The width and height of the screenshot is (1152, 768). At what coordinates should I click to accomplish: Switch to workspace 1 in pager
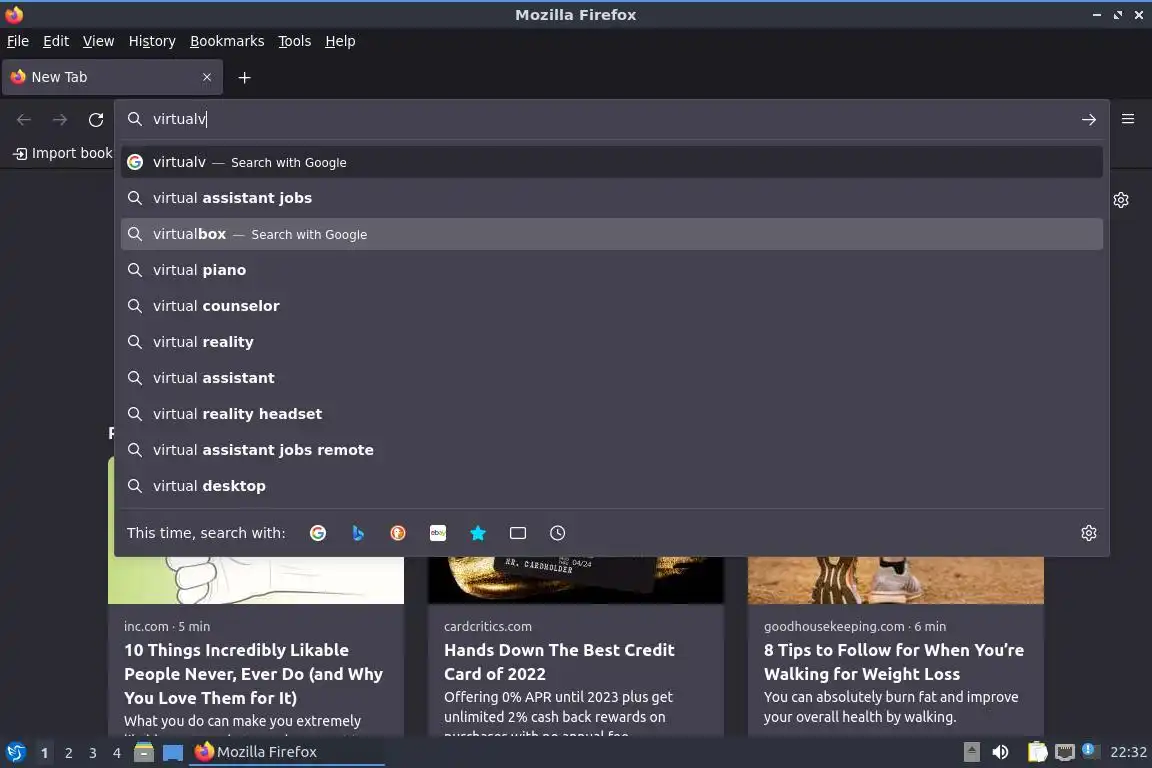point(44,753)
